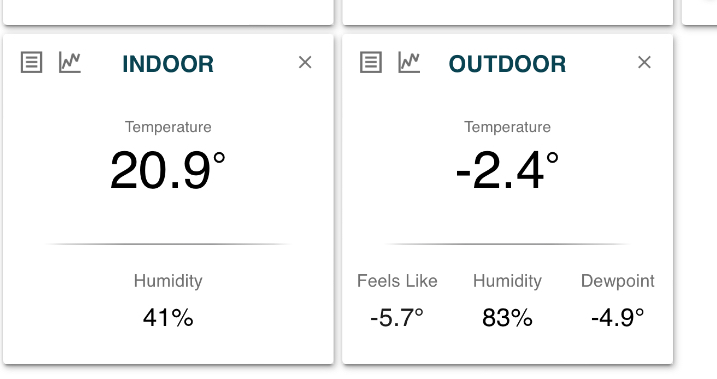The width and height of the screenshot is (717, 379).
Task: Open Outdoor widget graph icon
Action: click(409, 62)
